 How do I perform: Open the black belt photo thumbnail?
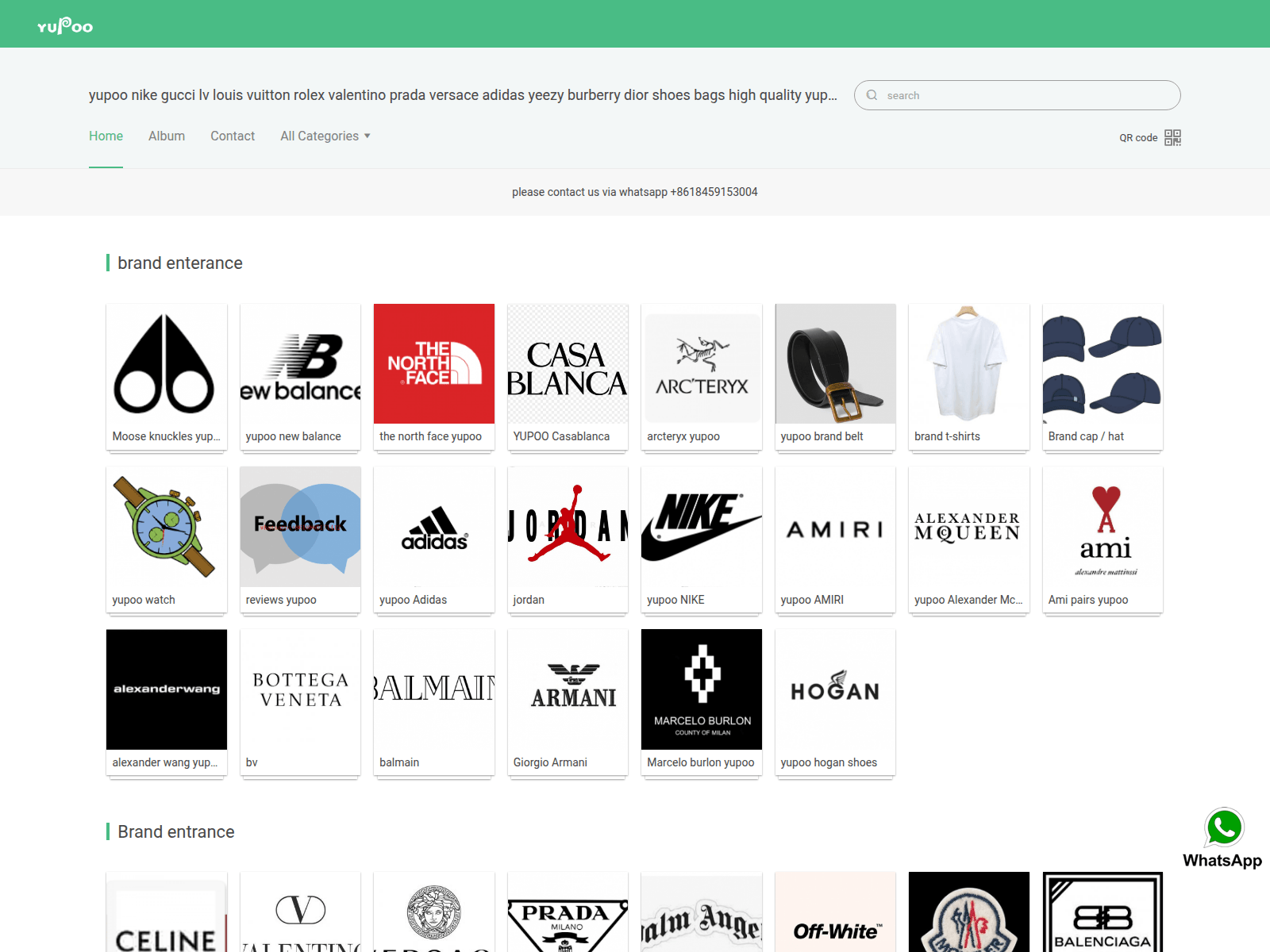click(835, 363)
